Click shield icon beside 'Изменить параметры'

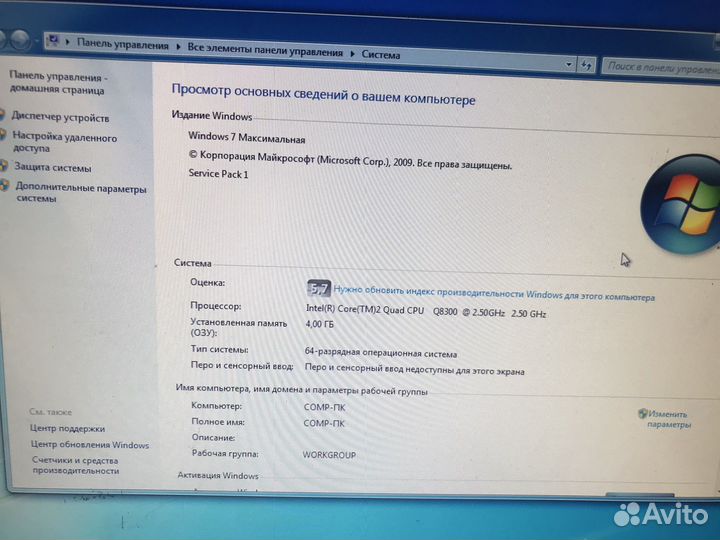tap(642, 413)
